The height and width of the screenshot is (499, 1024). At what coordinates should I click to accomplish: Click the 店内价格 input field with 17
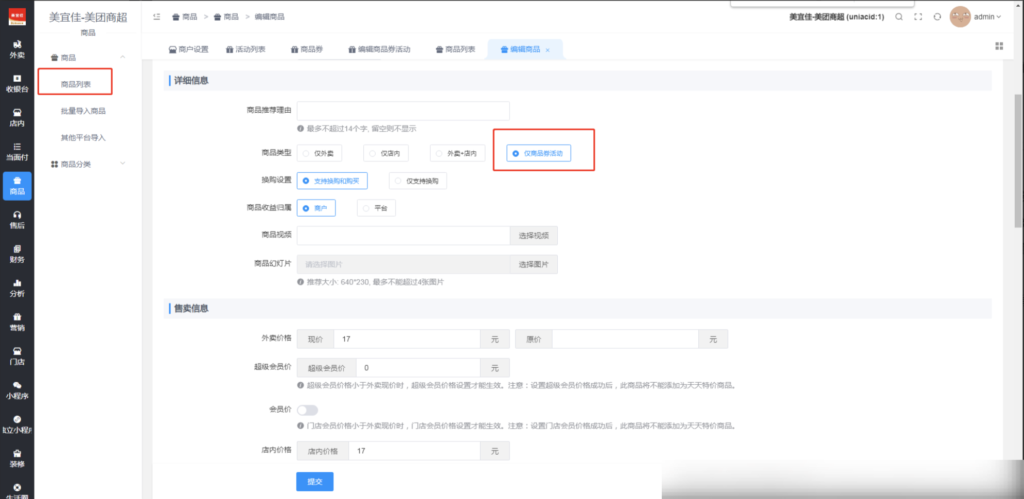(415, 451)
